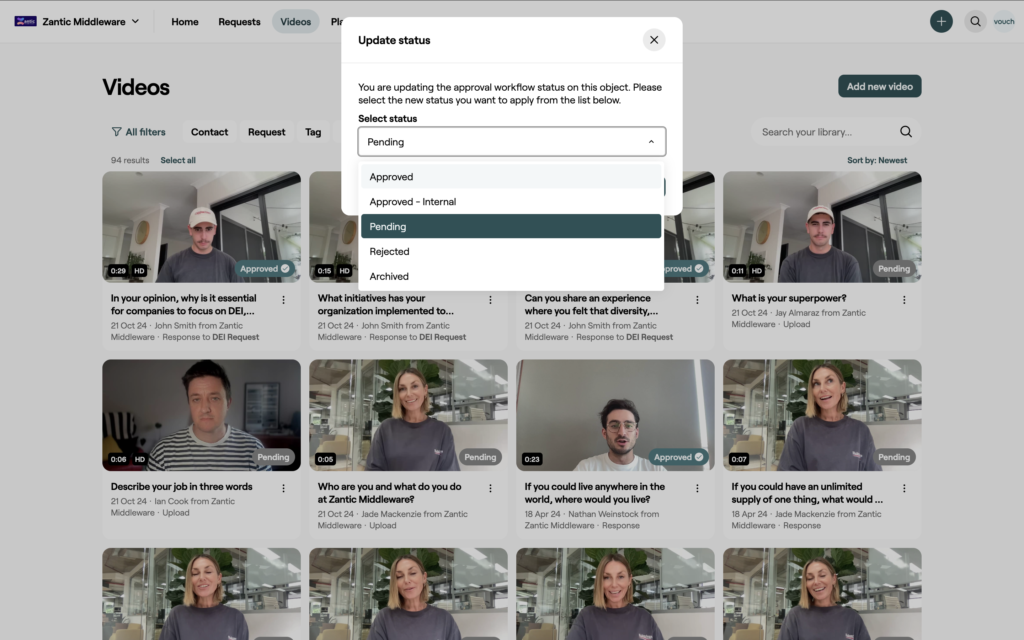The width and height of the screenshot is (1024, 640).
Task: Collapse the Select status dropdown
Action: (651, 142)
